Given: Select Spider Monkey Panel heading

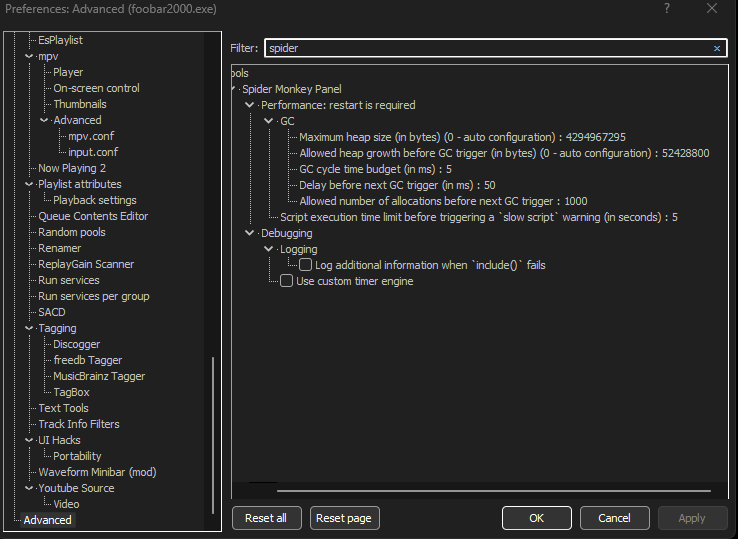Looking at the screenshot, I should click(x=292, y=89).
